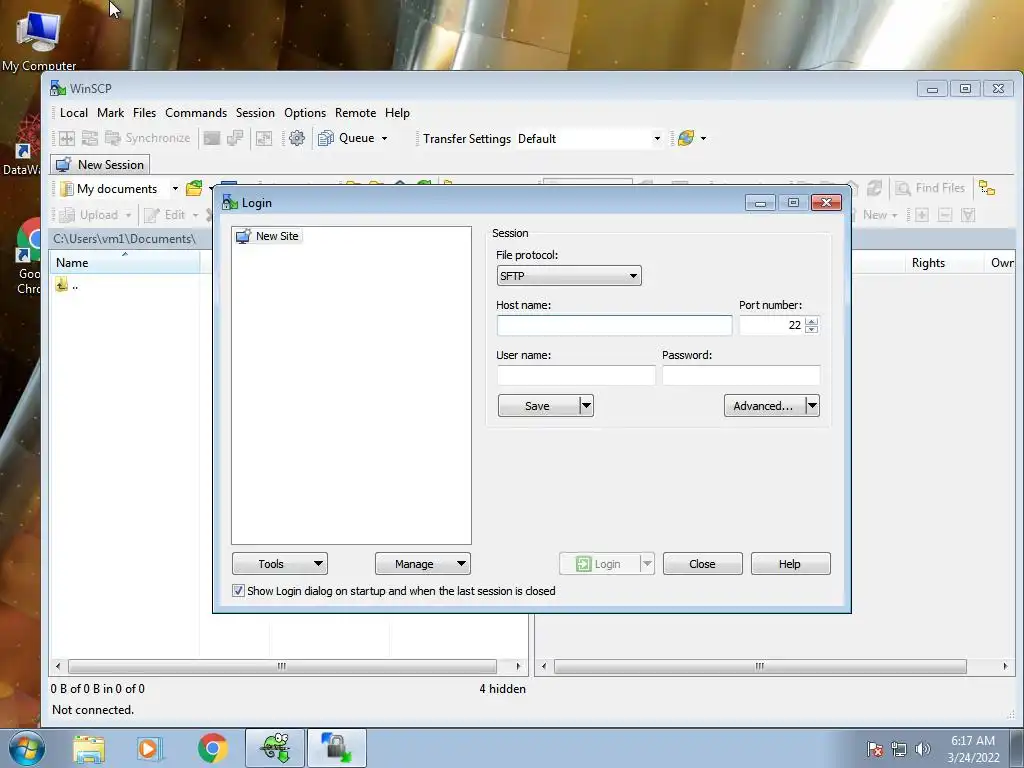Expand the Login button dropdown arrow
This screenshot has width=1024, height=768.
click(x=647, y=564)
